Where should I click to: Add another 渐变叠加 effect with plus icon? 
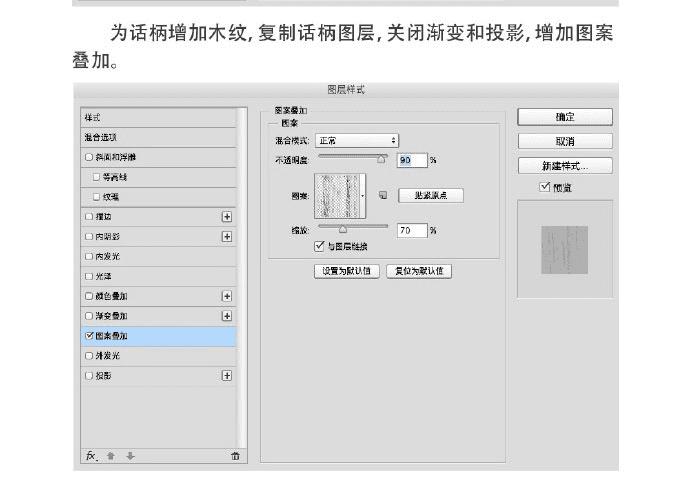(227, 316)
